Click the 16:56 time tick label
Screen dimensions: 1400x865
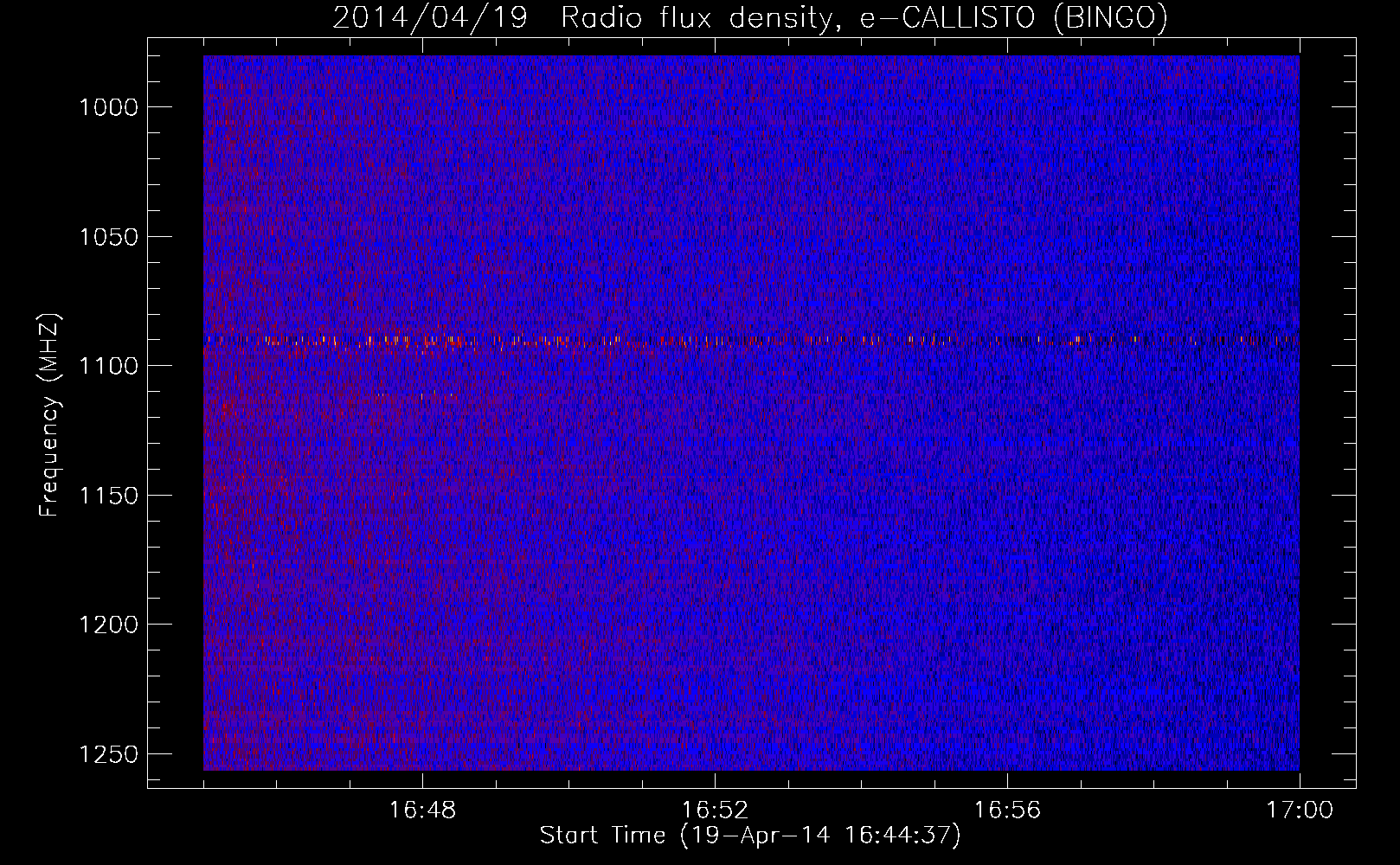click(x=1007, y=811)
